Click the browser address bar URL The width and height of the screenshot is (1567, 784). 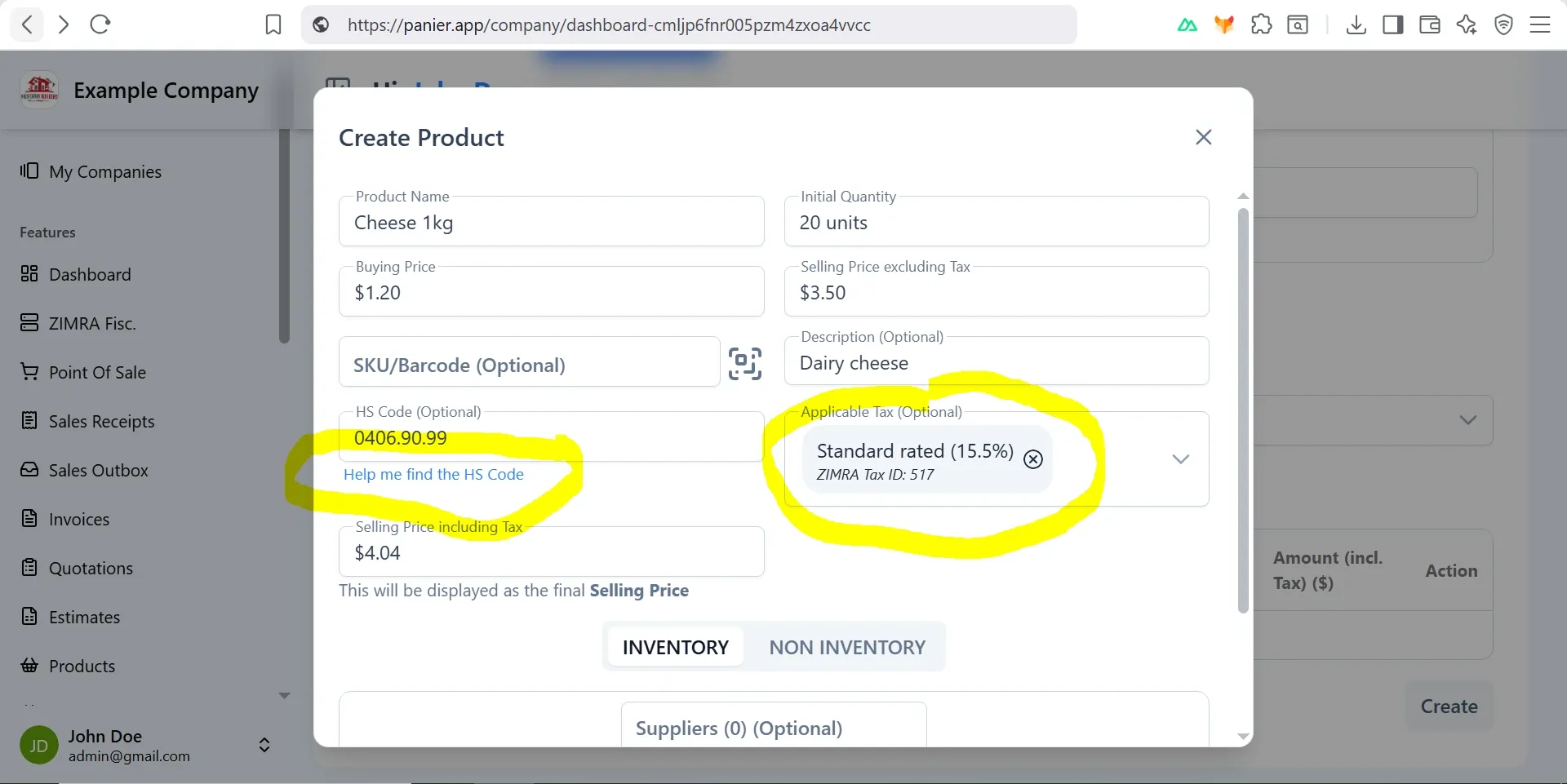pyautogui.click(x=609, y=25)
